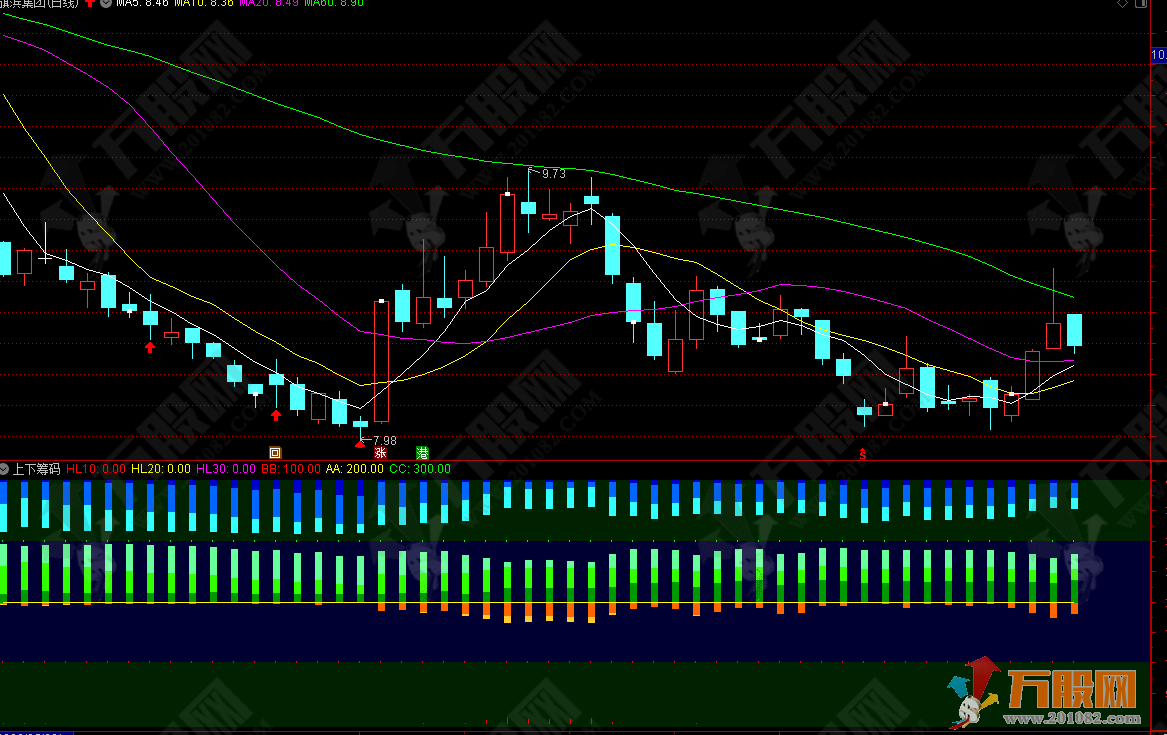Viewport: 1167px width, 735px height.
Task: Click the red triangle marker beside 7.98
Action: click(x=360, y=444)
